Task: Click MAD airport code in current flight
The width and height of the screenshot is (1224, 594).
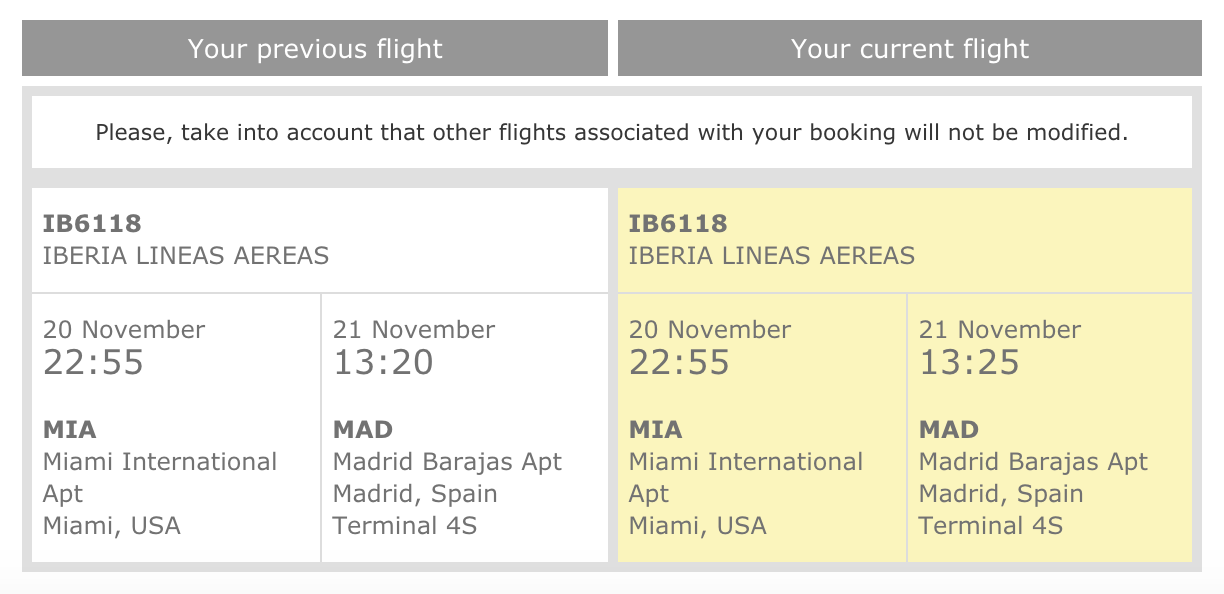Action: pos(949,430)
